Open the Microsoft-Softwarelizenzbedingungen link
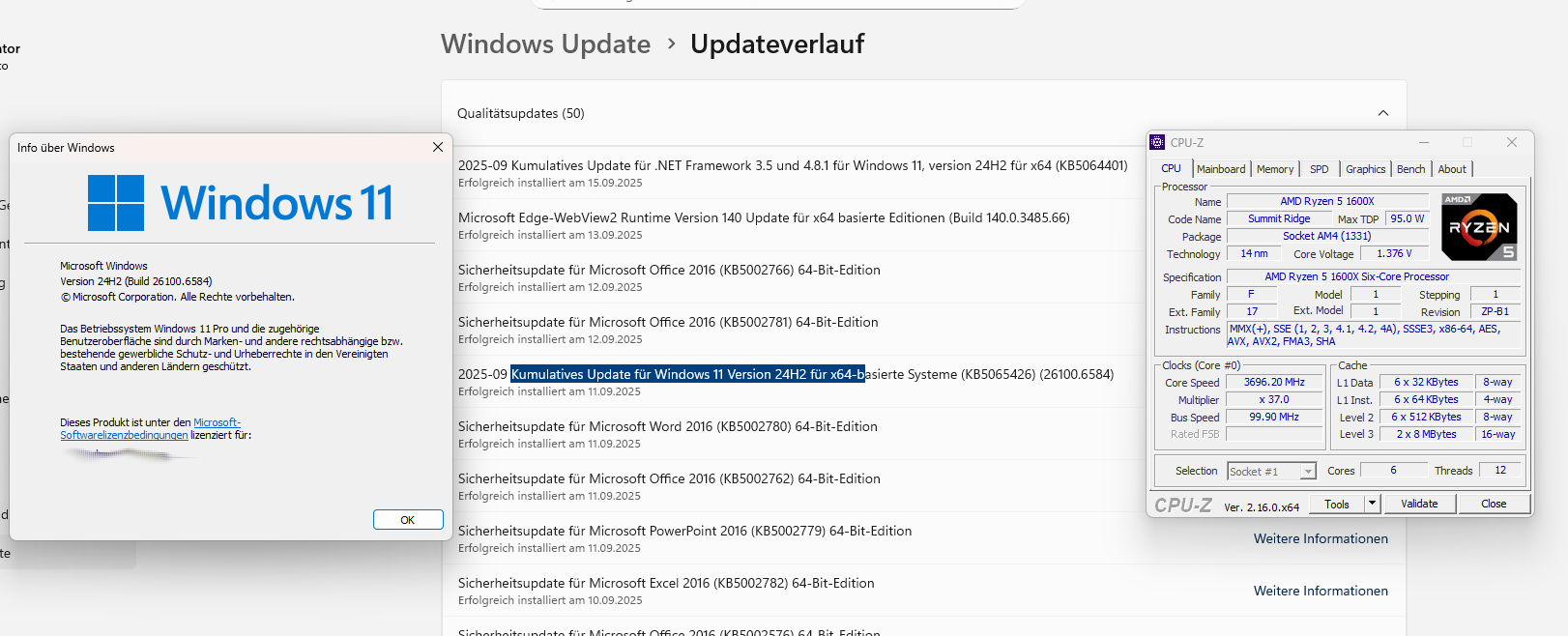Screen dimensions: 1568x636 pos(150,429)
